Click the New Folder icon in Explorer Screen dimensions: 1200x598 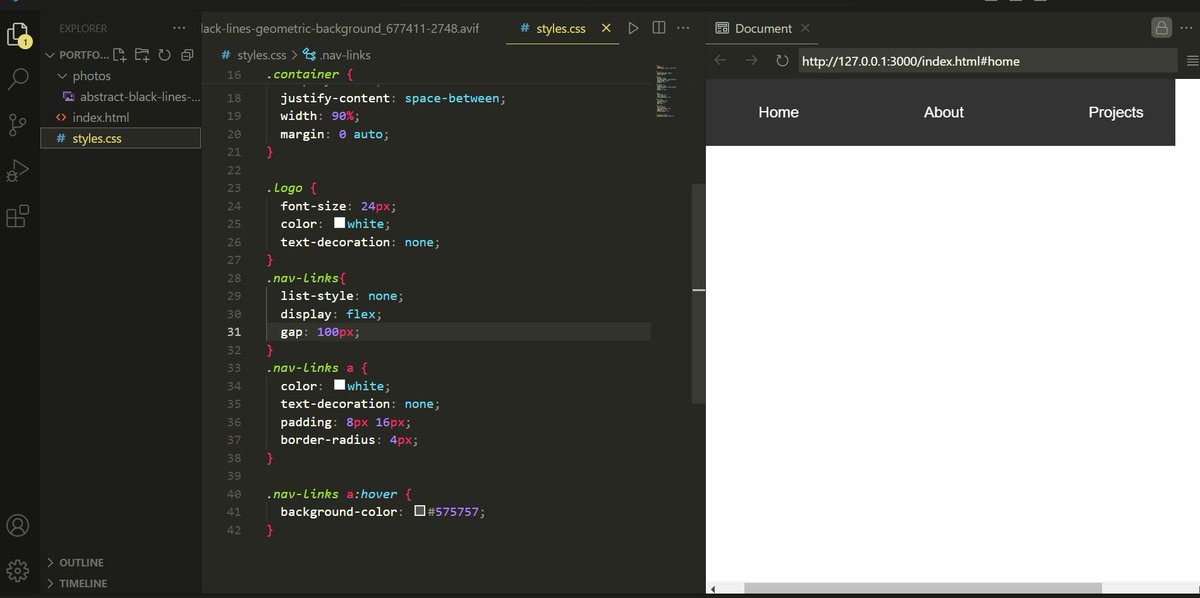(x=142, y=55)
